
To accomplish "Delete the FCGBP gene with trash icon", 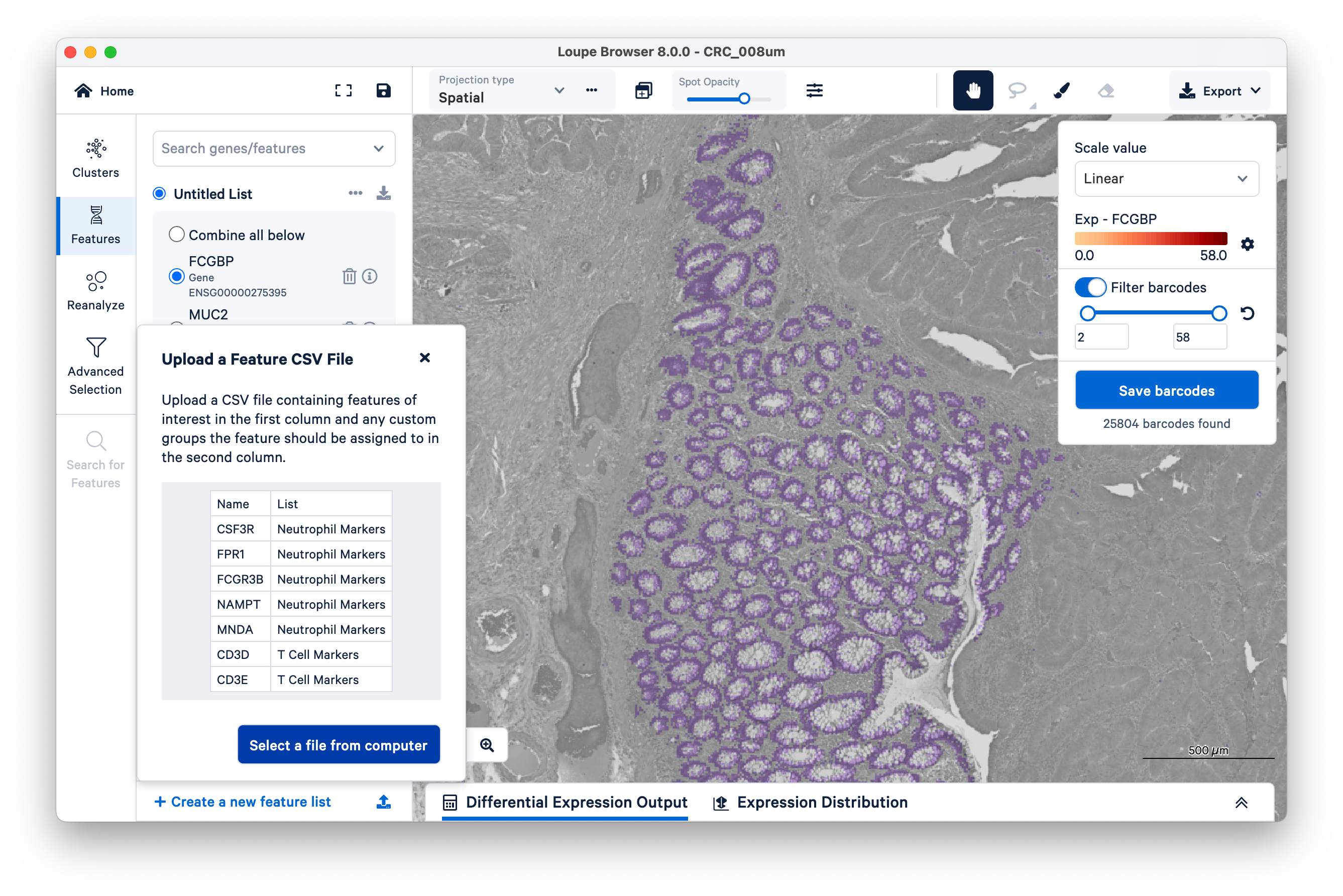I will click(349, 277).
